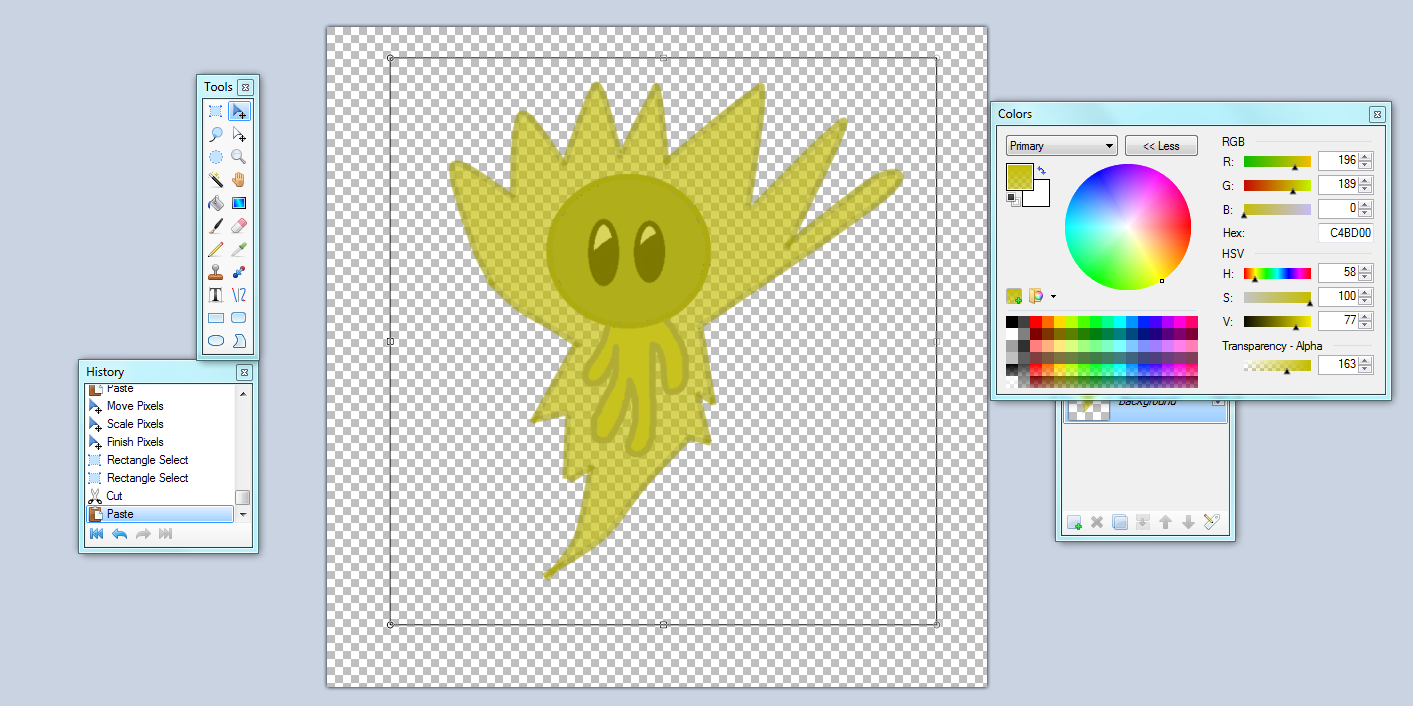The width and height of the screenshot is (1413, 706).
Task: Select the Lasso Select tool
Action: (x=215, y=134)
